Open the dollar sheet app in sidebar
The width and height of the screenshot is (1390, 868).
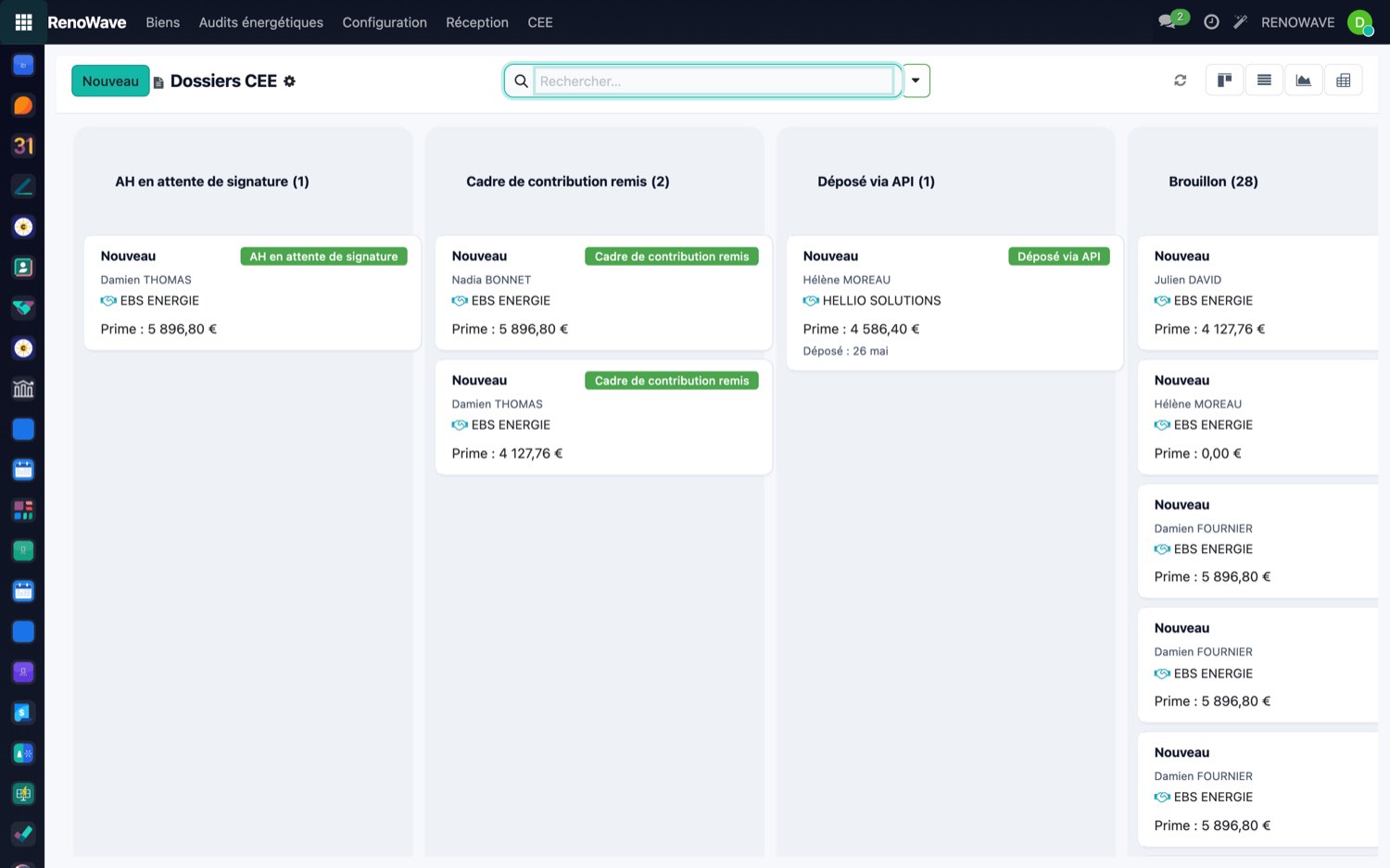coord(23,712)
